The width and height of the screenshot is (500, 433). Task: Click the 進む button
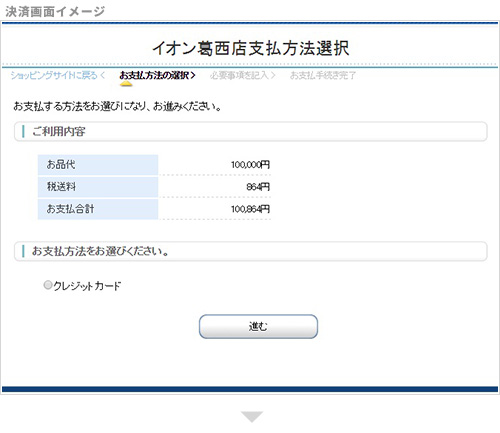[258, 326]
